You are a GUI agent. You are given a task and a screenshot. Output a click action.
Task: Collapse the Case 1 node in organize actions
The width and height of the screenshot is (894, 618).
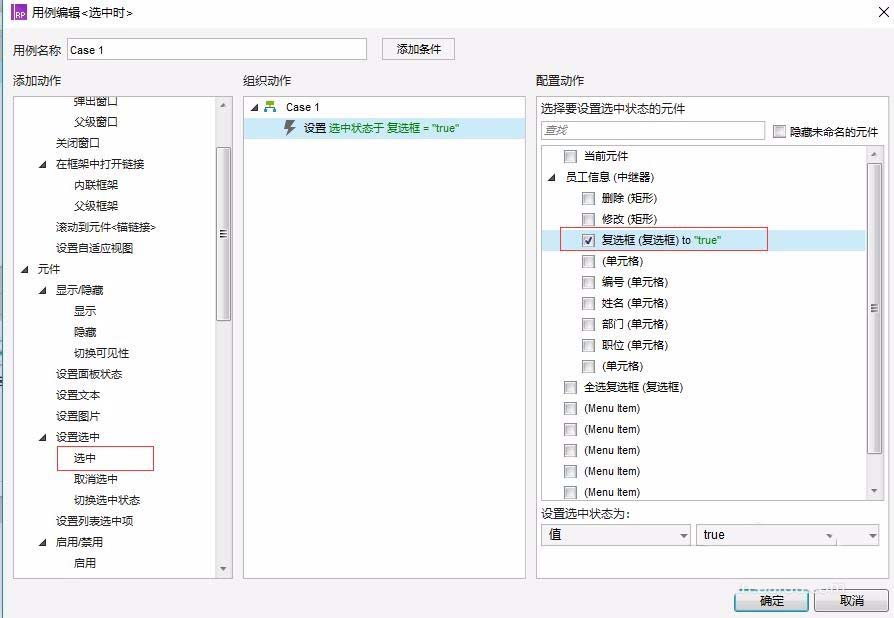coord(254,107)
